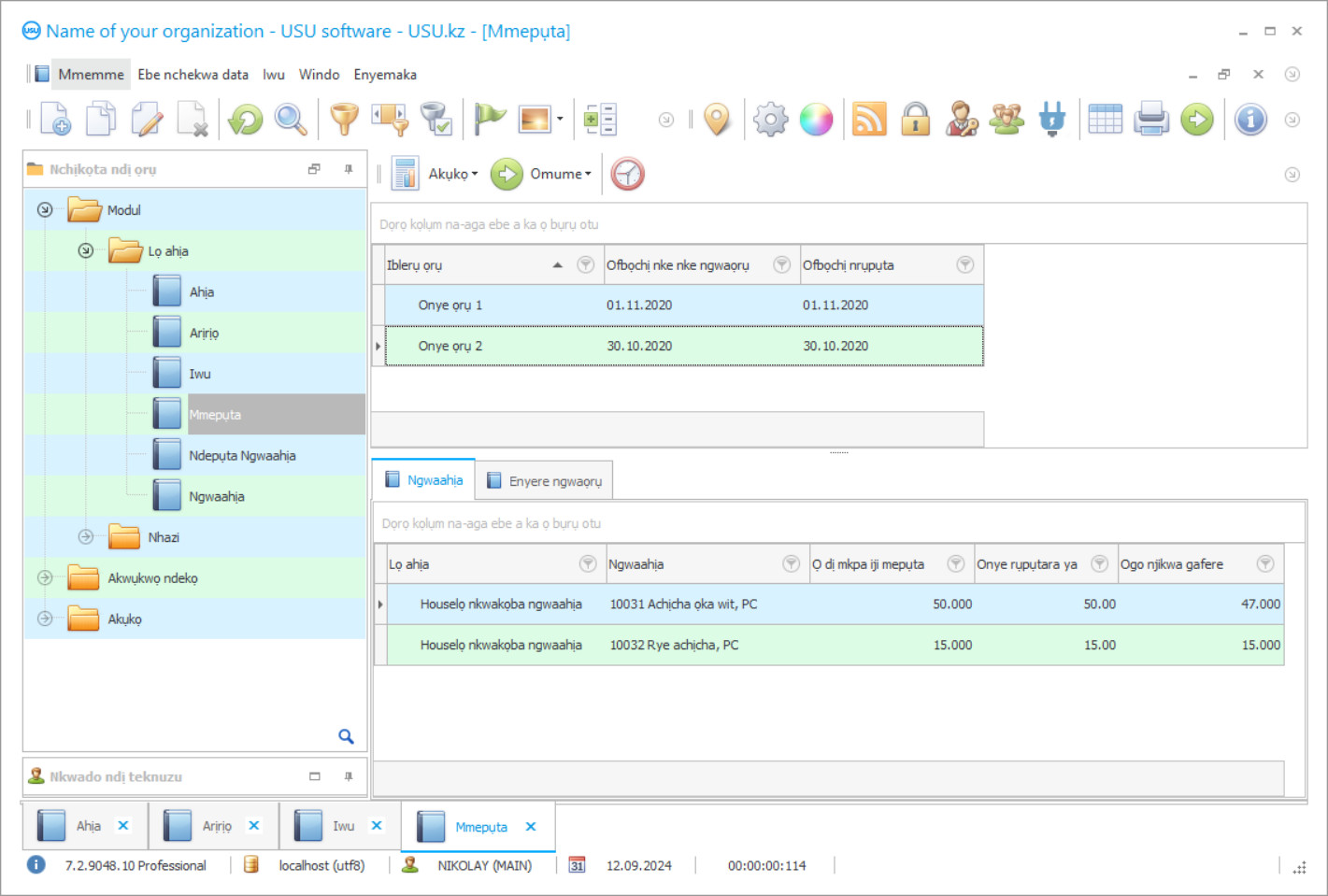Click the expand rows list icon
The width and height of the screenshot is (1328, 896).
600,119
